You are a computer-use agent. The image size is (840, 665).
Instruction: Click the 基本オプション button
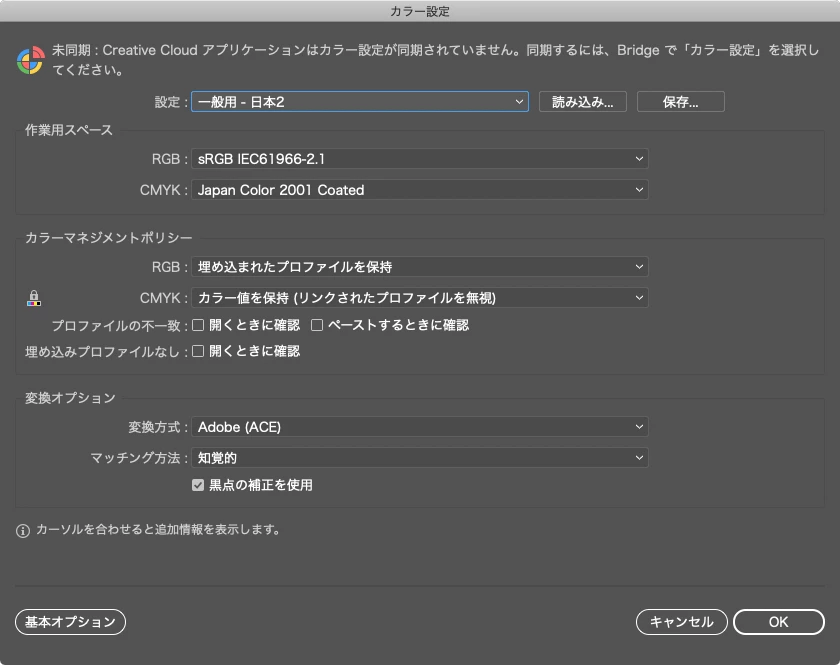click(70, 622)
